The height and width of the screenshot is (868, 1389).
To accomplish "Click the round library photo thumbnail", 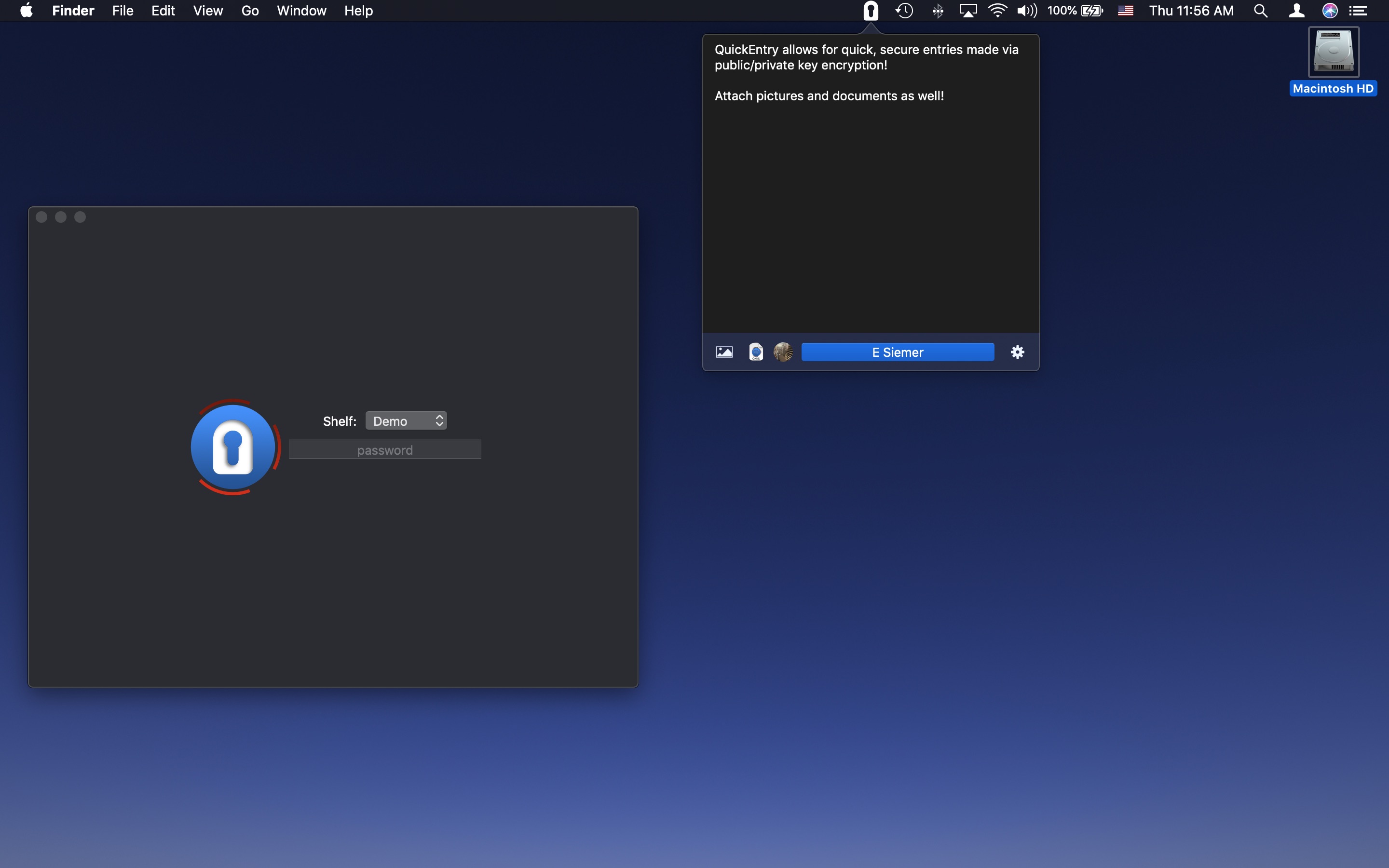I will [783, 352].
